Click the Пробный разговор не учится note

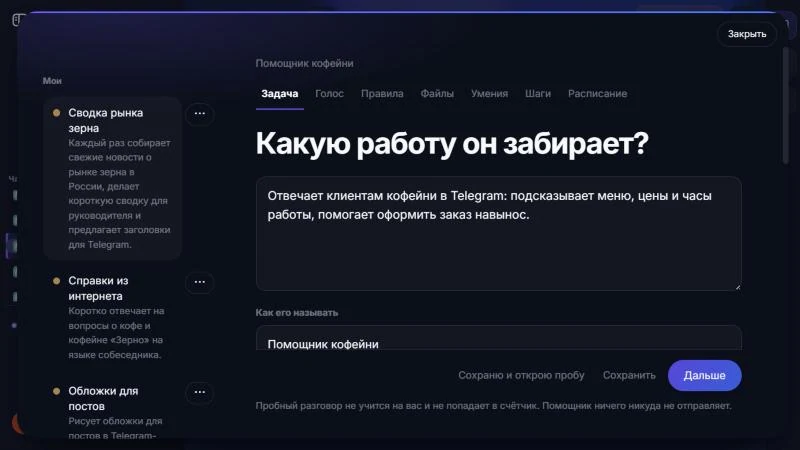(x=493, y=406)
